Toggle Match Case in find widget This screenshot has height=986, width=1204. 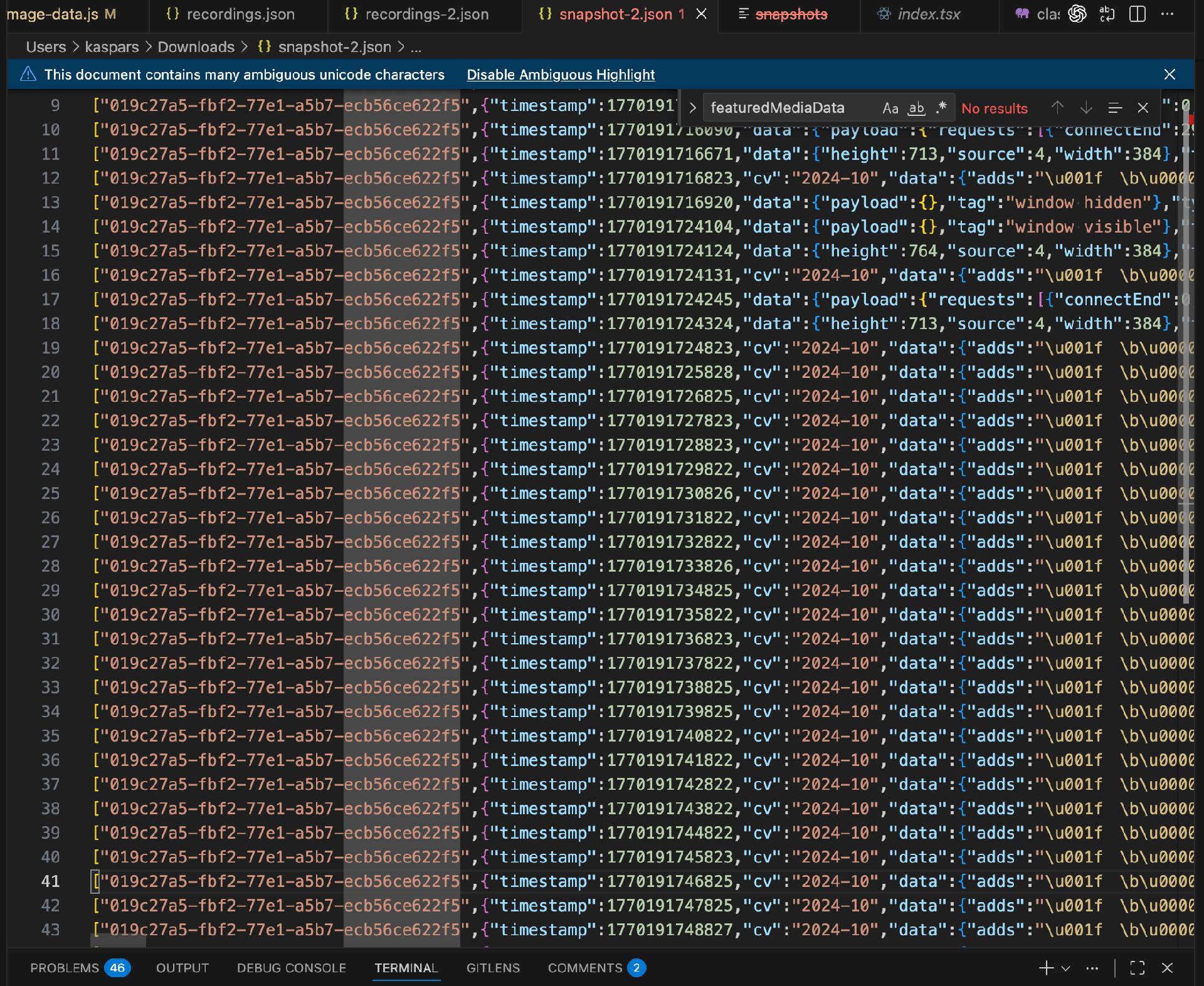[x=890, y=108]
